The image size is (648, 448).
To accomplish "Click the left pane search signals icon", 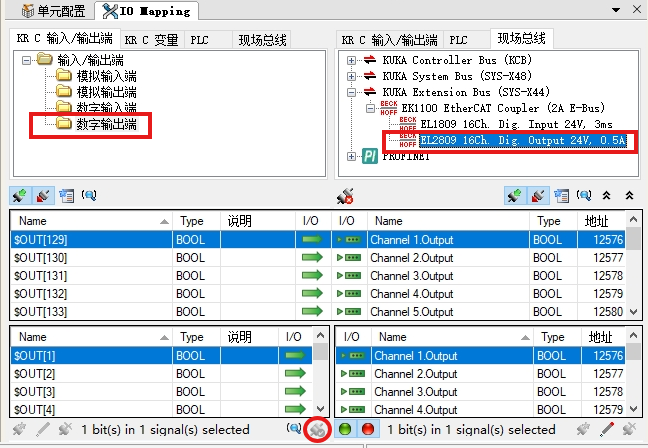I will [89, 195].
